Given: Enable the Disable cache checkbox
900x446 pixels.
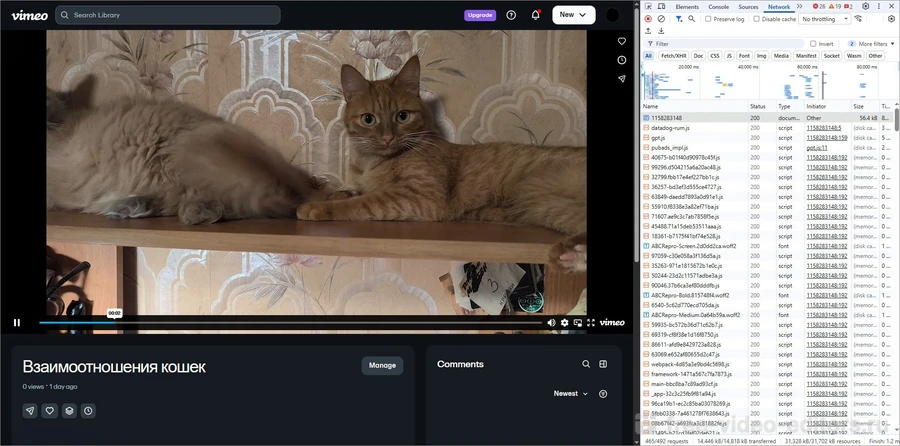Looking at the screenshot, I should (757, 19).
